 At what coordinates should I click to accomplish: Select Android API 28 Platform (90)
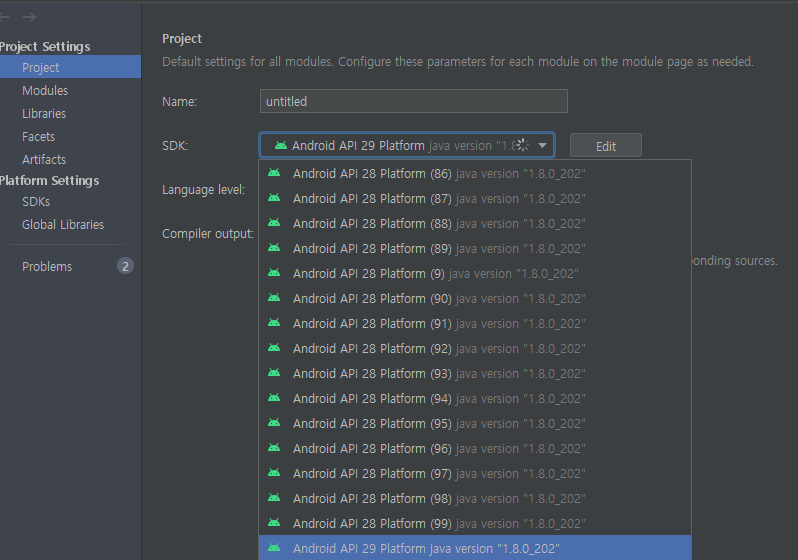tap(475, 298)
